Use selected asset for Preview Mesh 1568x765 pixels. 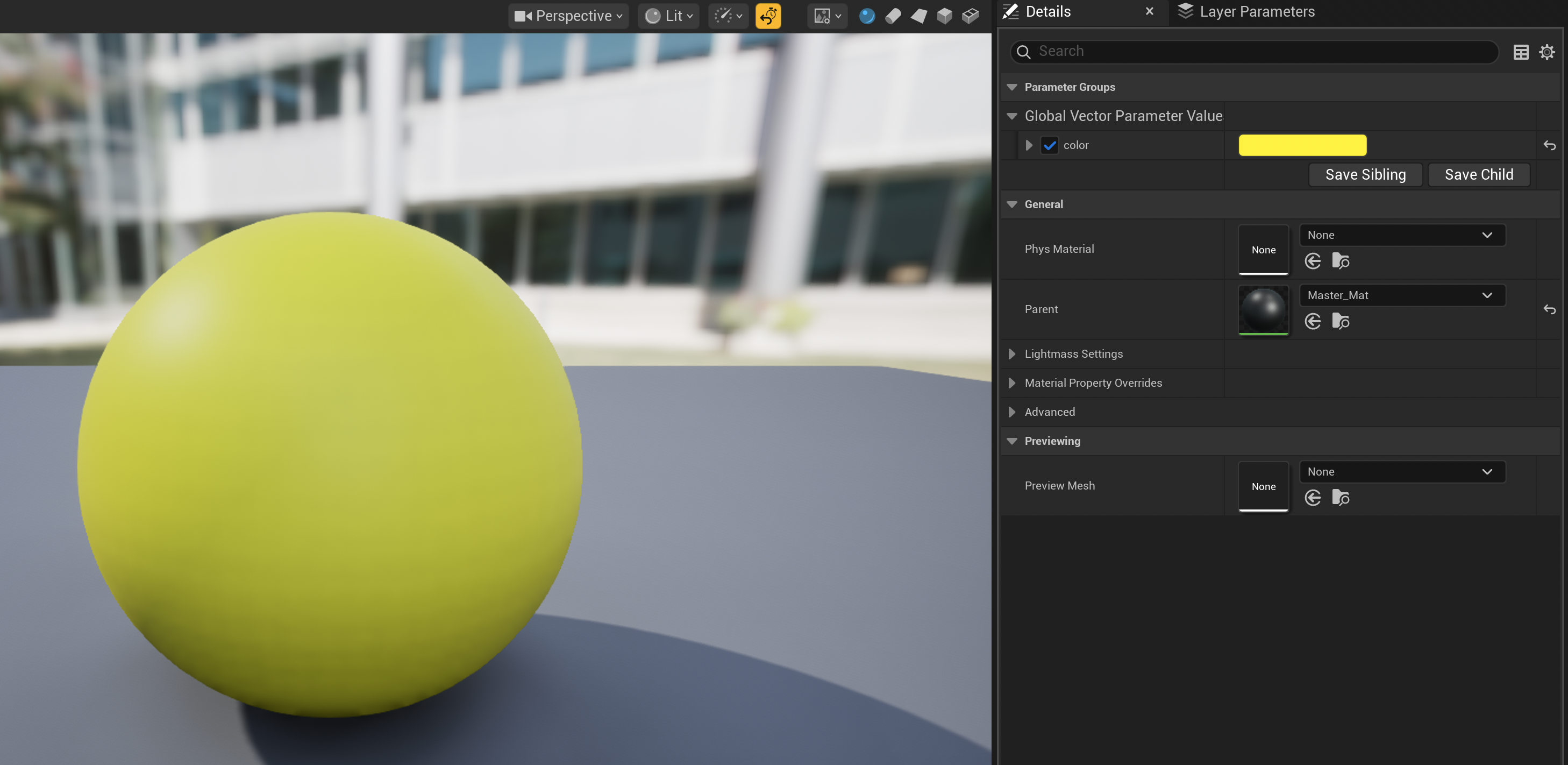click(x=1313, y=498)
